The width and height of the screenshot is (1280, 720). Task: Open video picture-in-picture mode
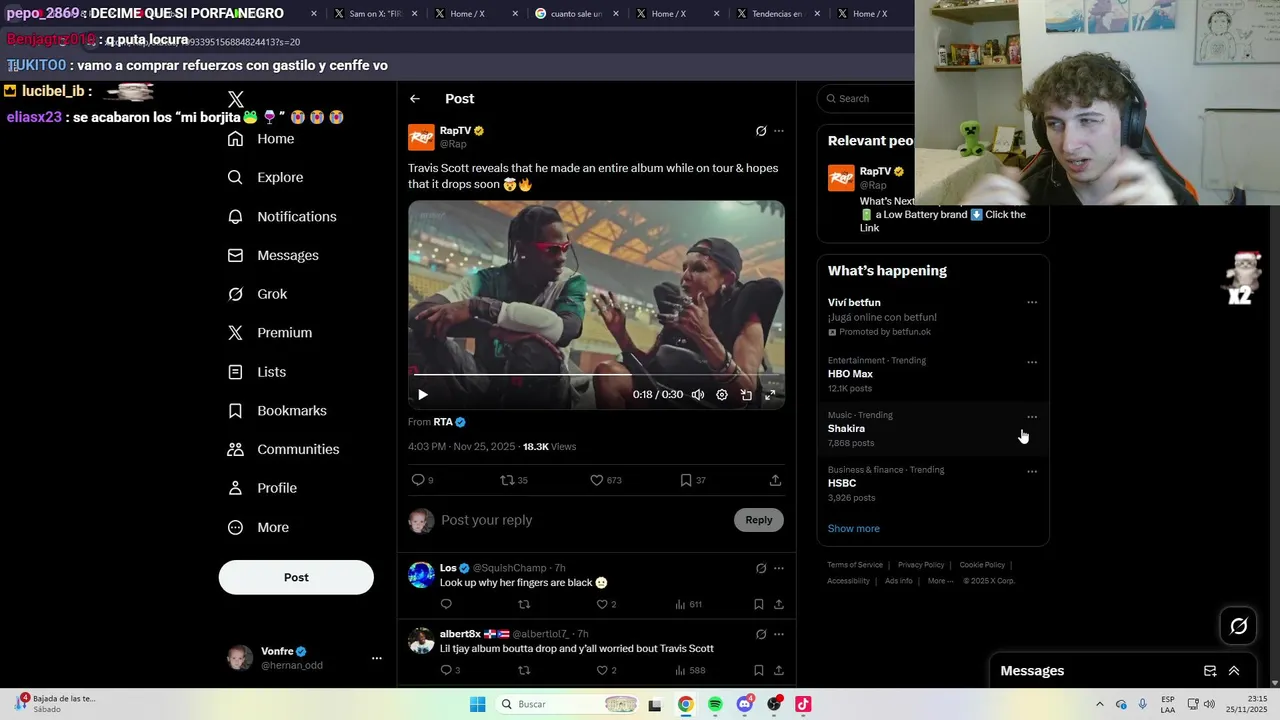[746, 395]
